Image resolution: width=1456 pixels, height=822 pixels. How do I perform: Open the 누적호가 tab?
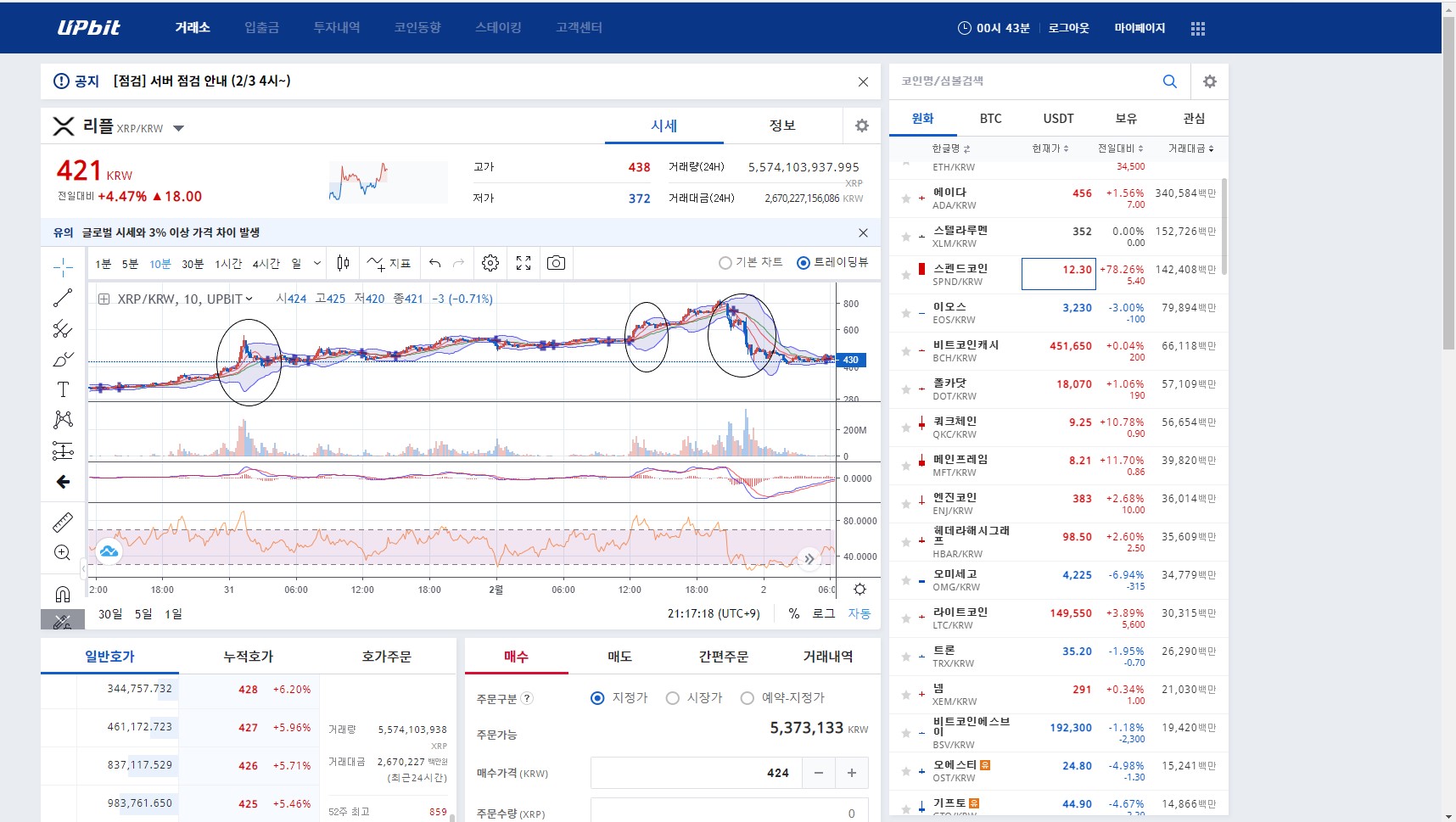[249, 657]
